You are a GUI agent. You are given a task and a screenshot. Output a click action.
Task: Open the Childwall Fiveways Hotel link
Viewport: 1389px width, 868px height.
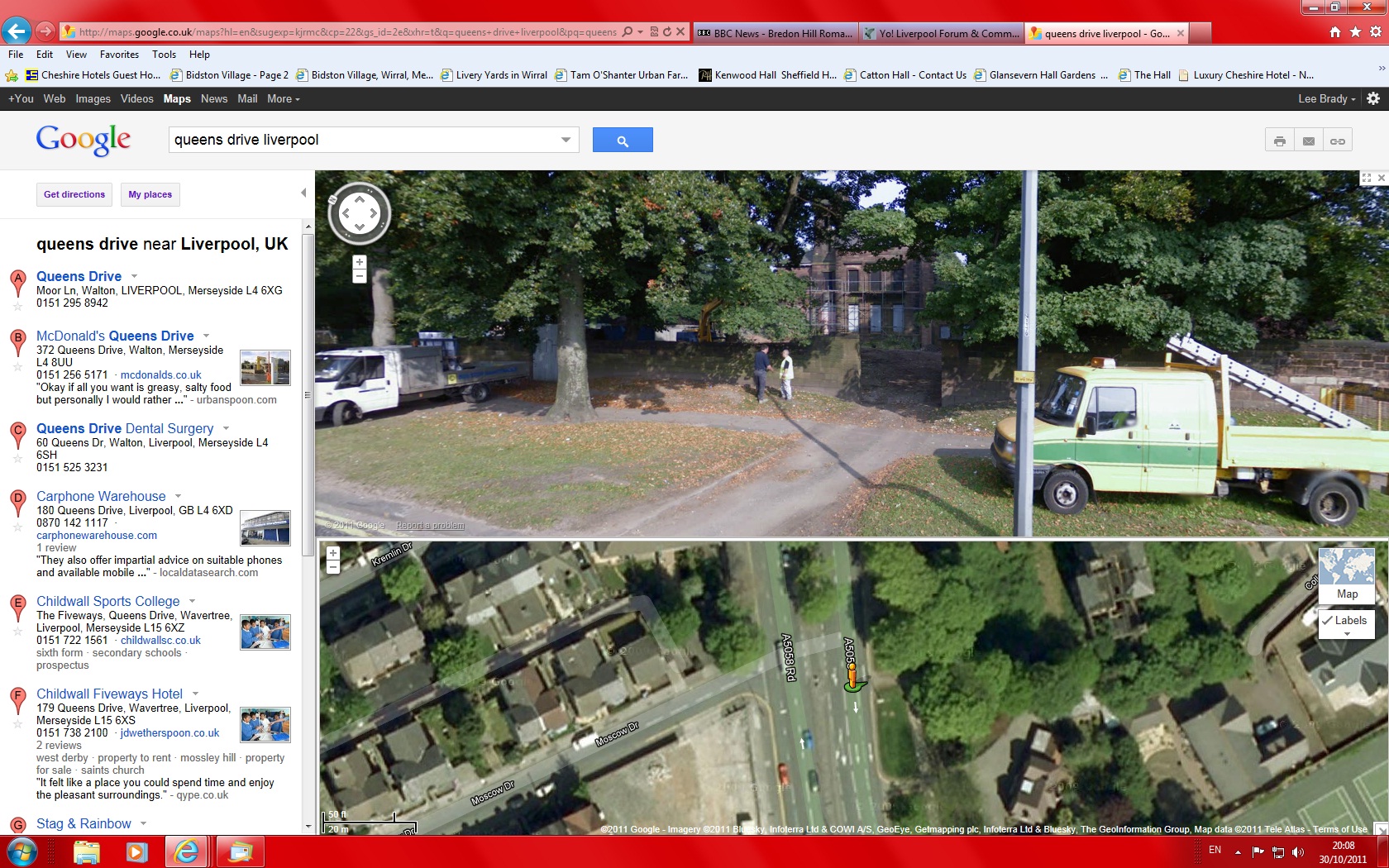109,694
